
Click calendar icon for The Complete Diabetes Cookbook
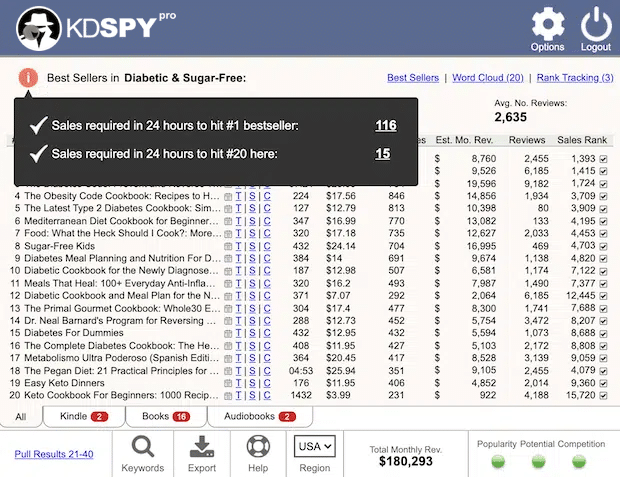[228, 346]
